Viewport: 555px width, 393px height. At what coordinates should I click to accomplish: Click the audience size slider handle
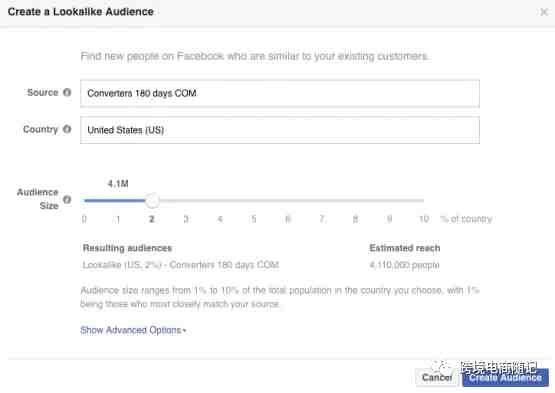click(x=152, y=200)
